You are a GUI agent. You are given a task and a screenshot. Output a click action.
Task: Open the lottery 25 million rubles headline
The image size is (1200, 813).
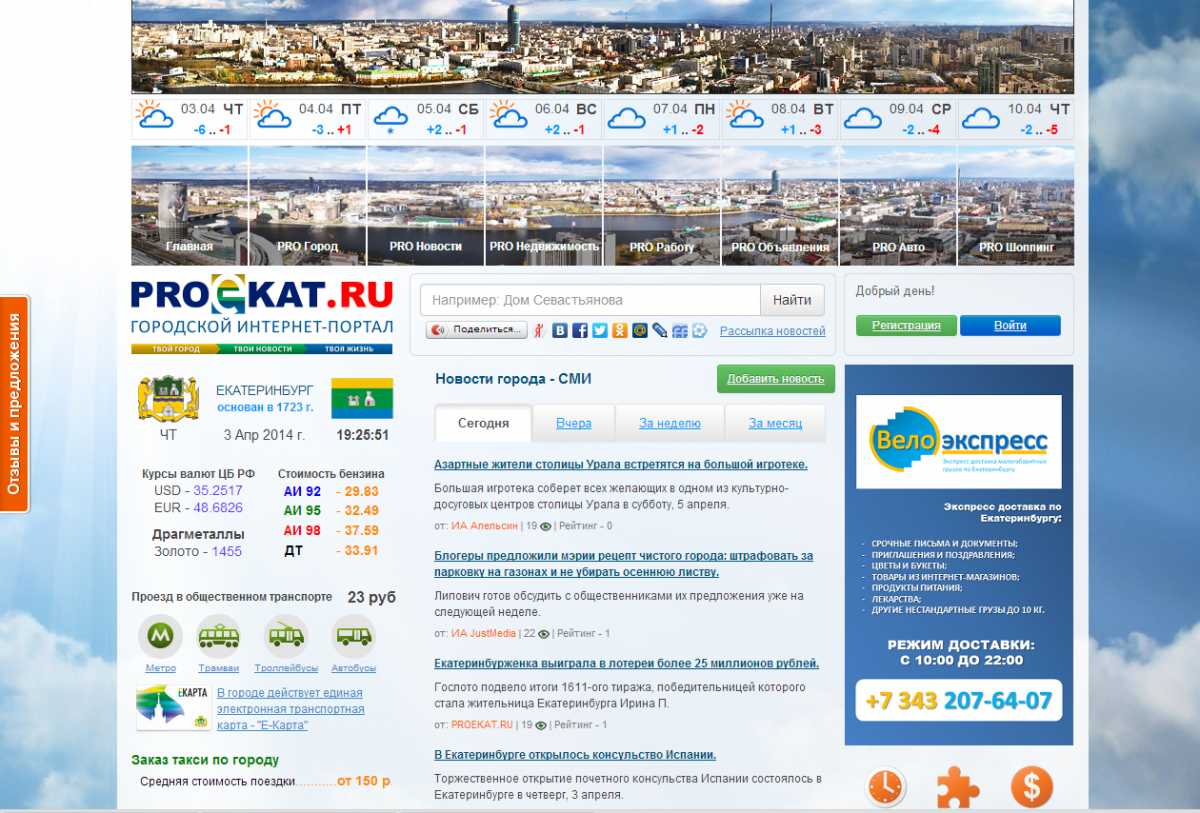point(627,663)
